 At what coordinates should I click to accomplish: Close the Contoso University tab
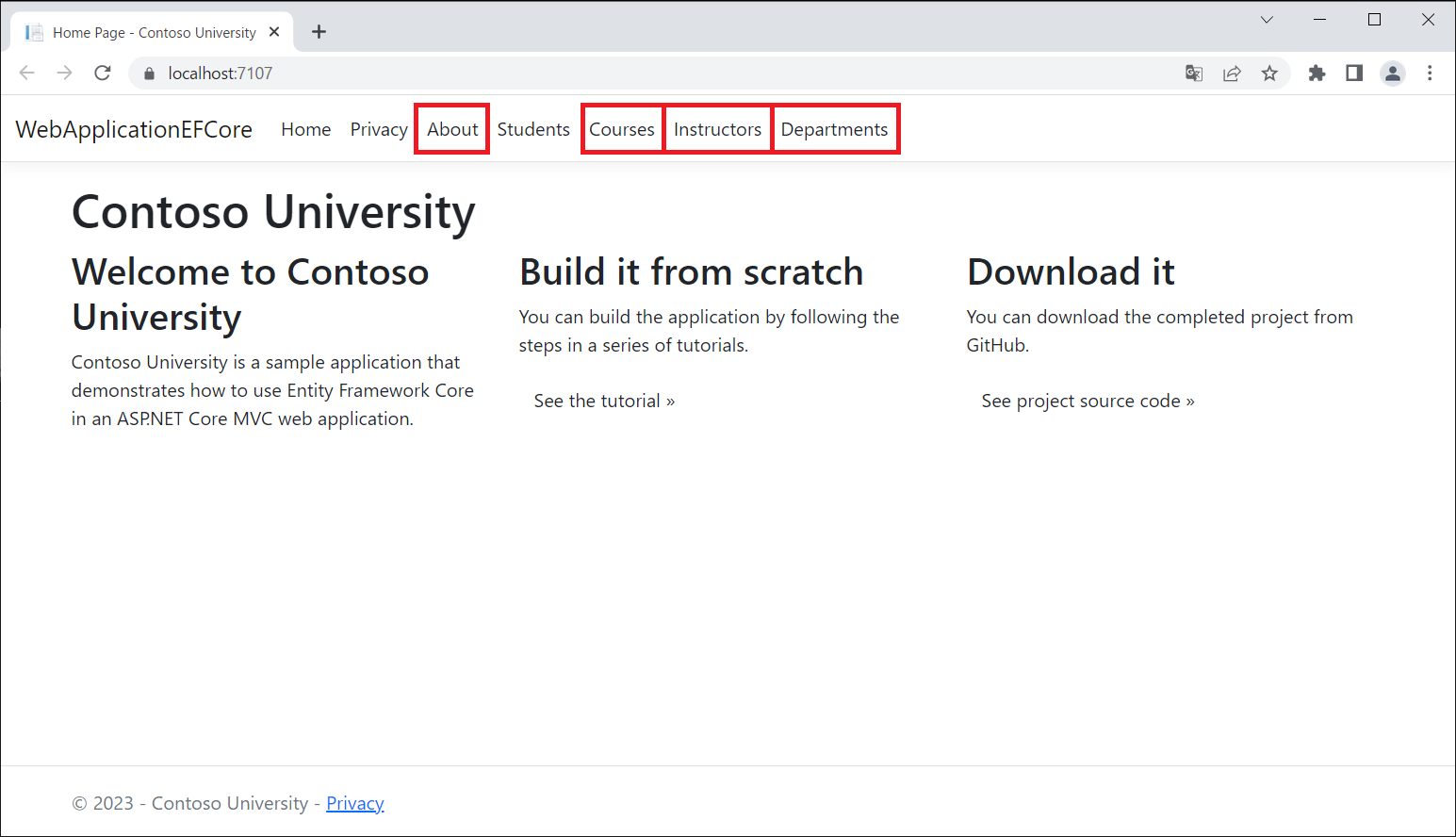coord(274,32)
